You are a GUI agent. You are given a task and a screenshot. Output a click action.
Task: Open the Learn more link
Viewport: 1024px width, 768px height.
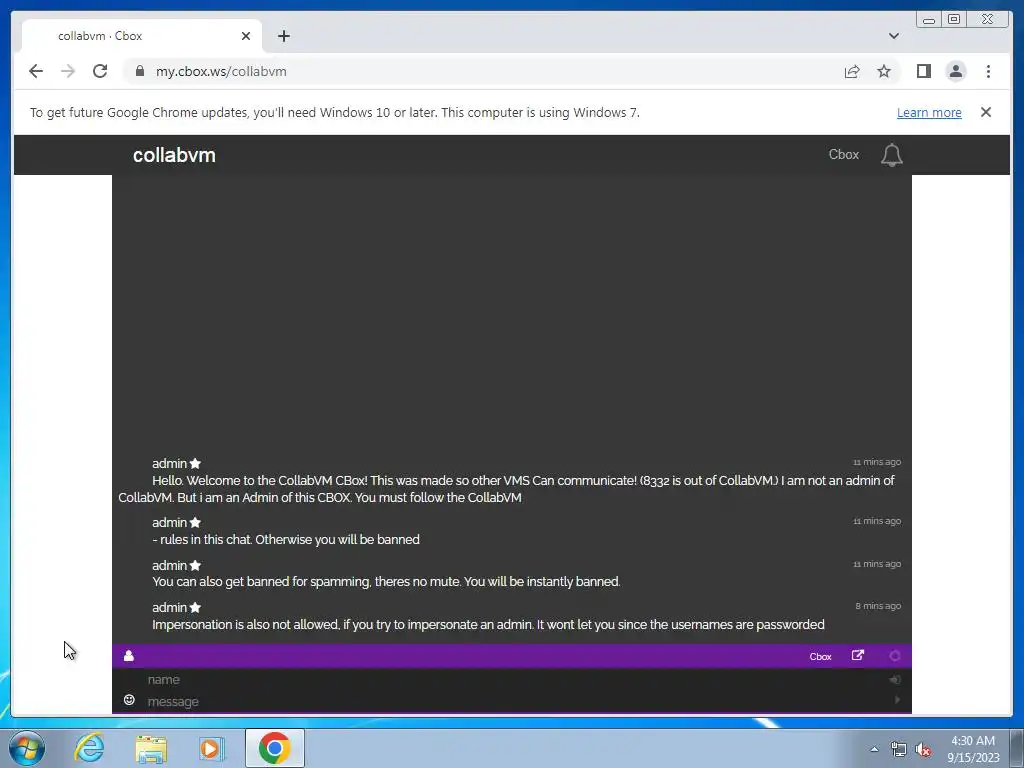click(929, 112)
